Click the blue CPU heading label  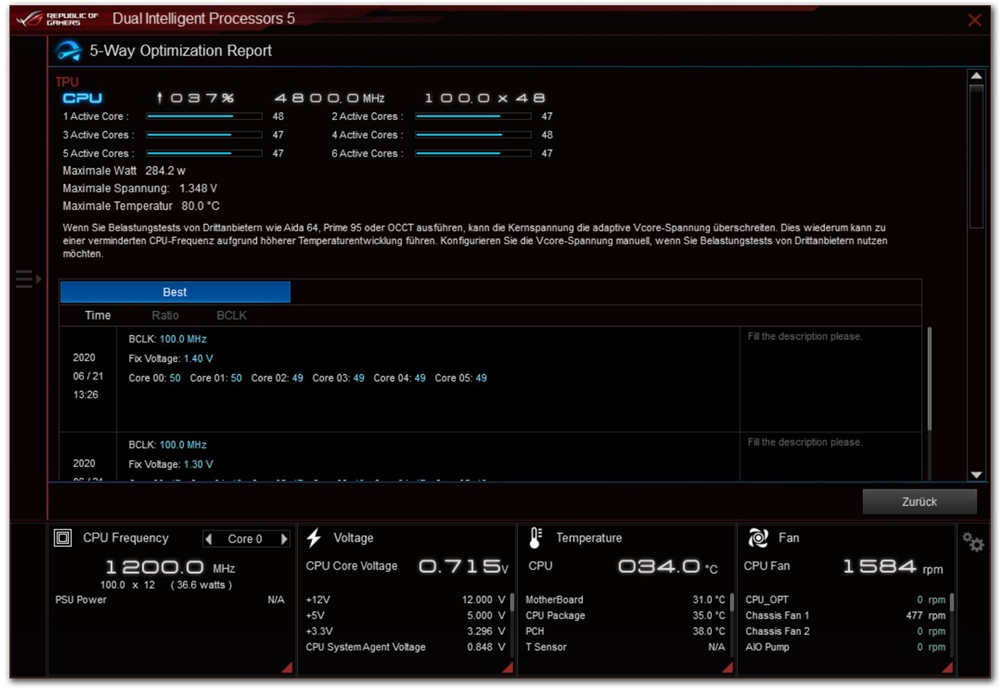[x=82, y=98]
